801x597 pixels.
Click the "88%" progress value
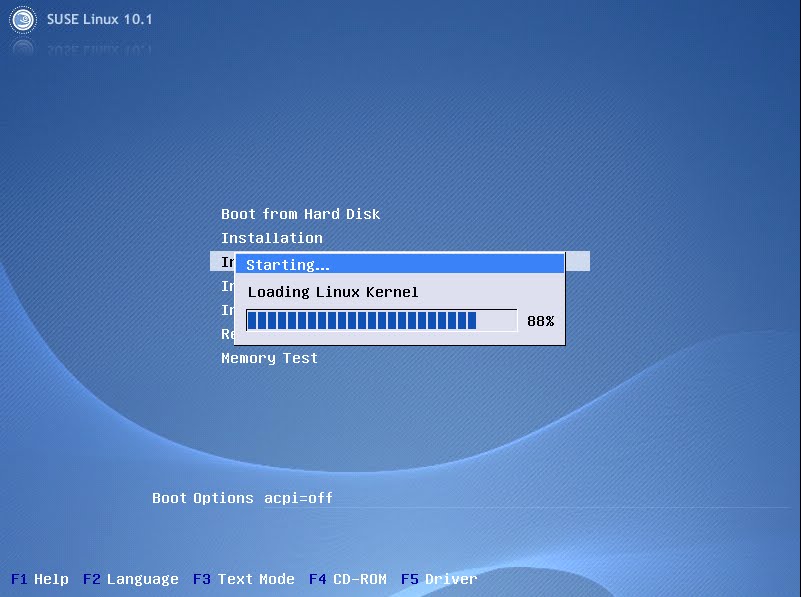tap(540, 321)
